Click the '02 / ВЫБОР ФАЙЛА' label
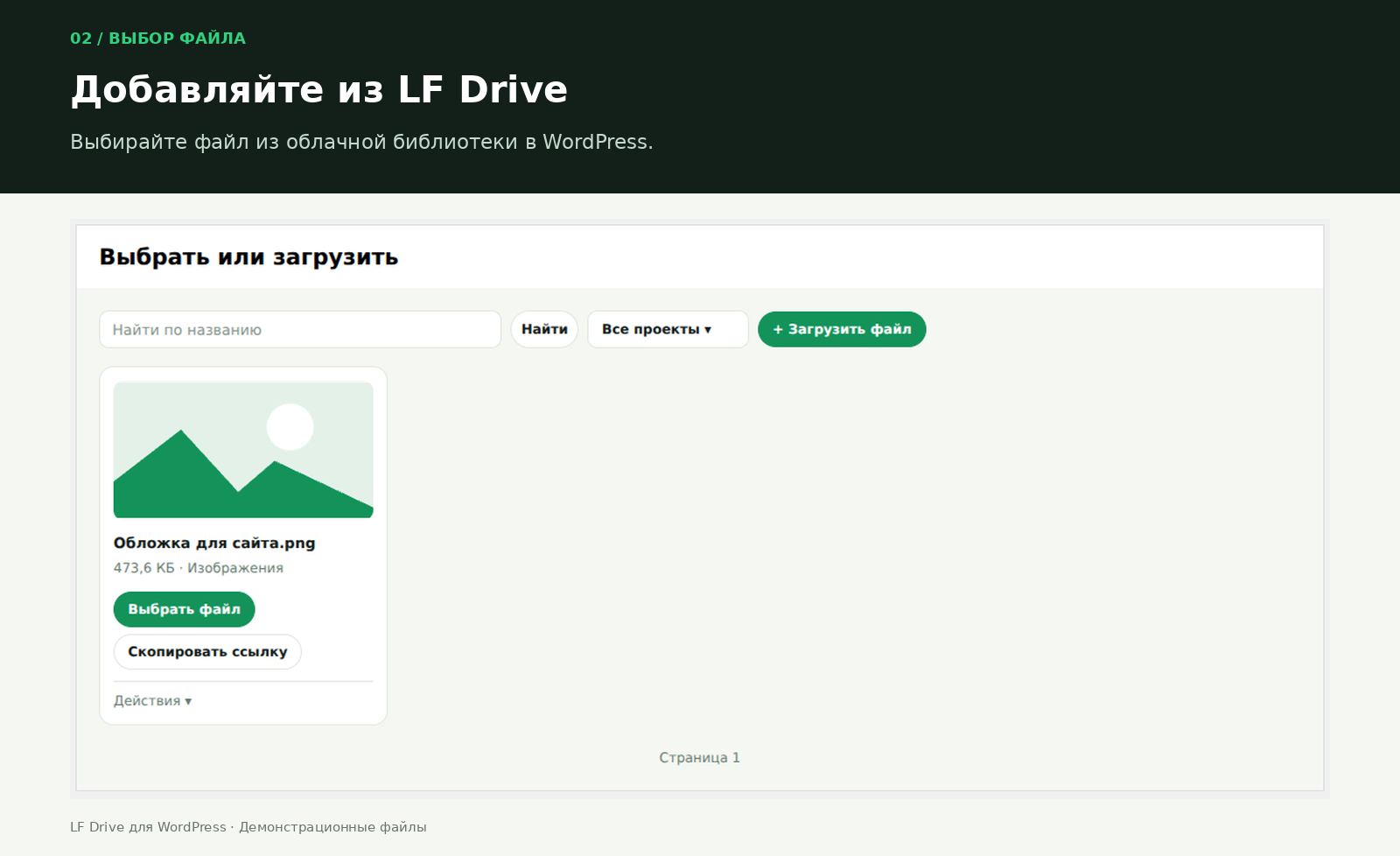Image resolution: width=1400 pixels, height=856 pixels. point(157,39)
